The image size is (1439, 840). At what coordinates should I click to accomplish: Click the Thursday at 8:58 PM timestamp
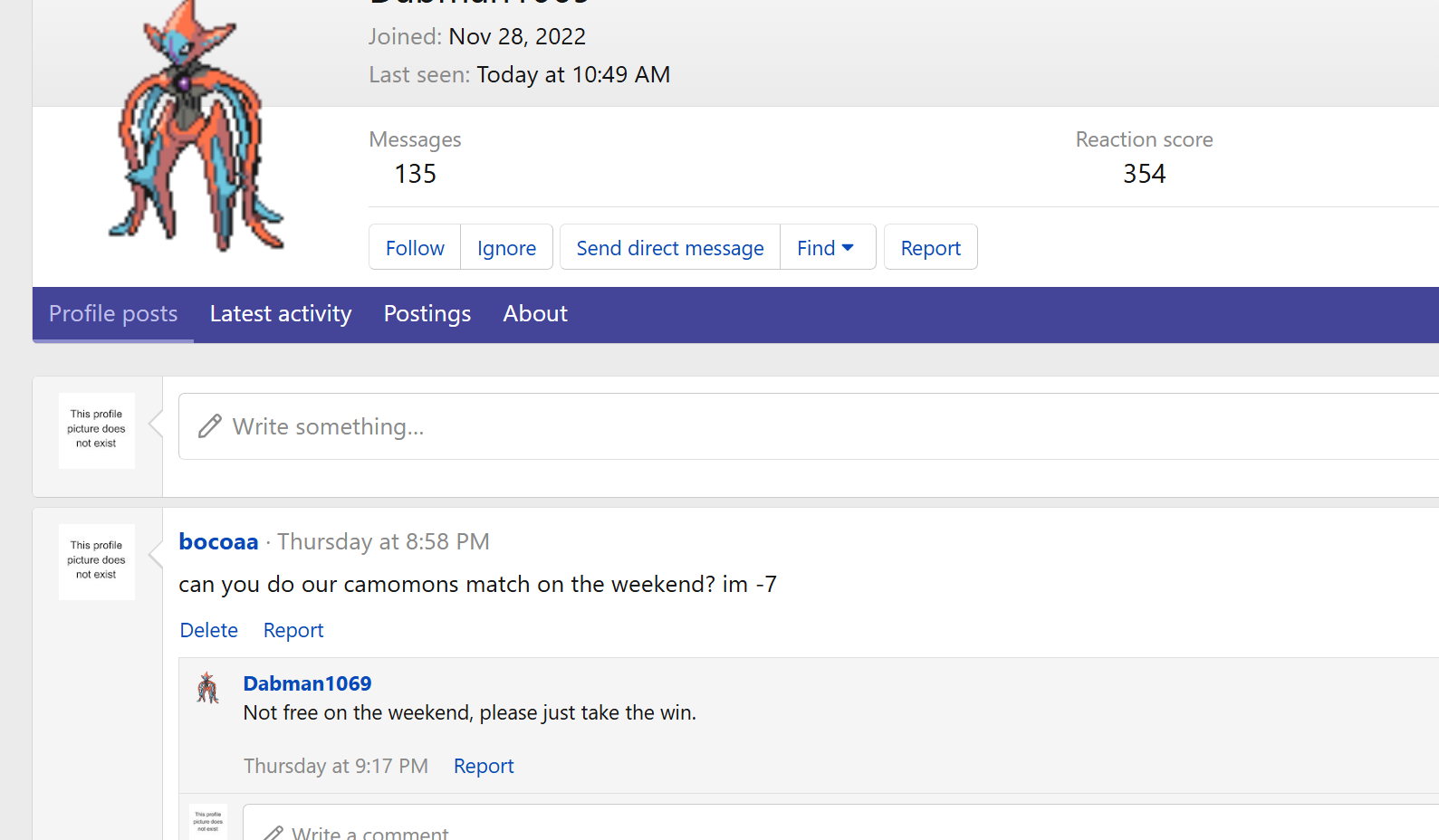pos(383,541)
